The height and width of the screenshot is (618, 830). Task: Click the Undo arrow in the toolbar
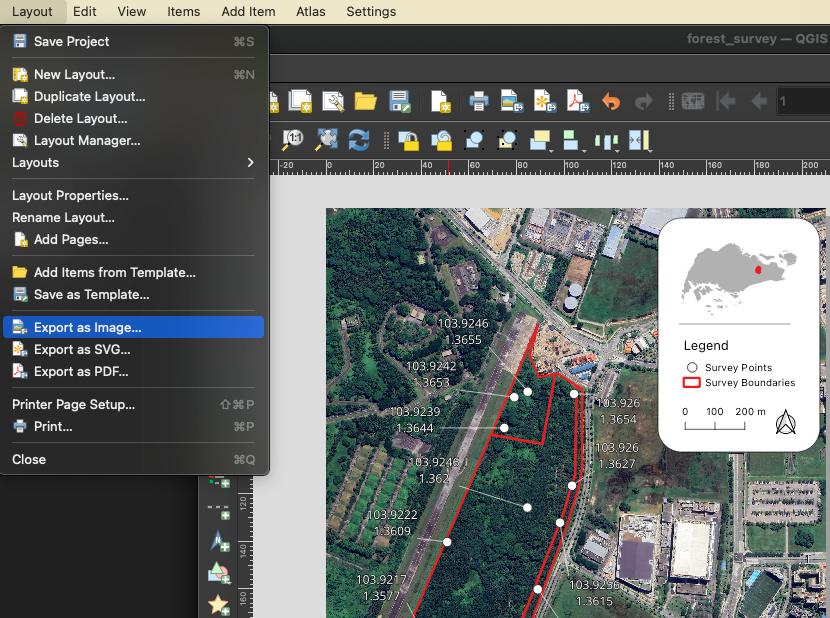[x=611, y=101]
